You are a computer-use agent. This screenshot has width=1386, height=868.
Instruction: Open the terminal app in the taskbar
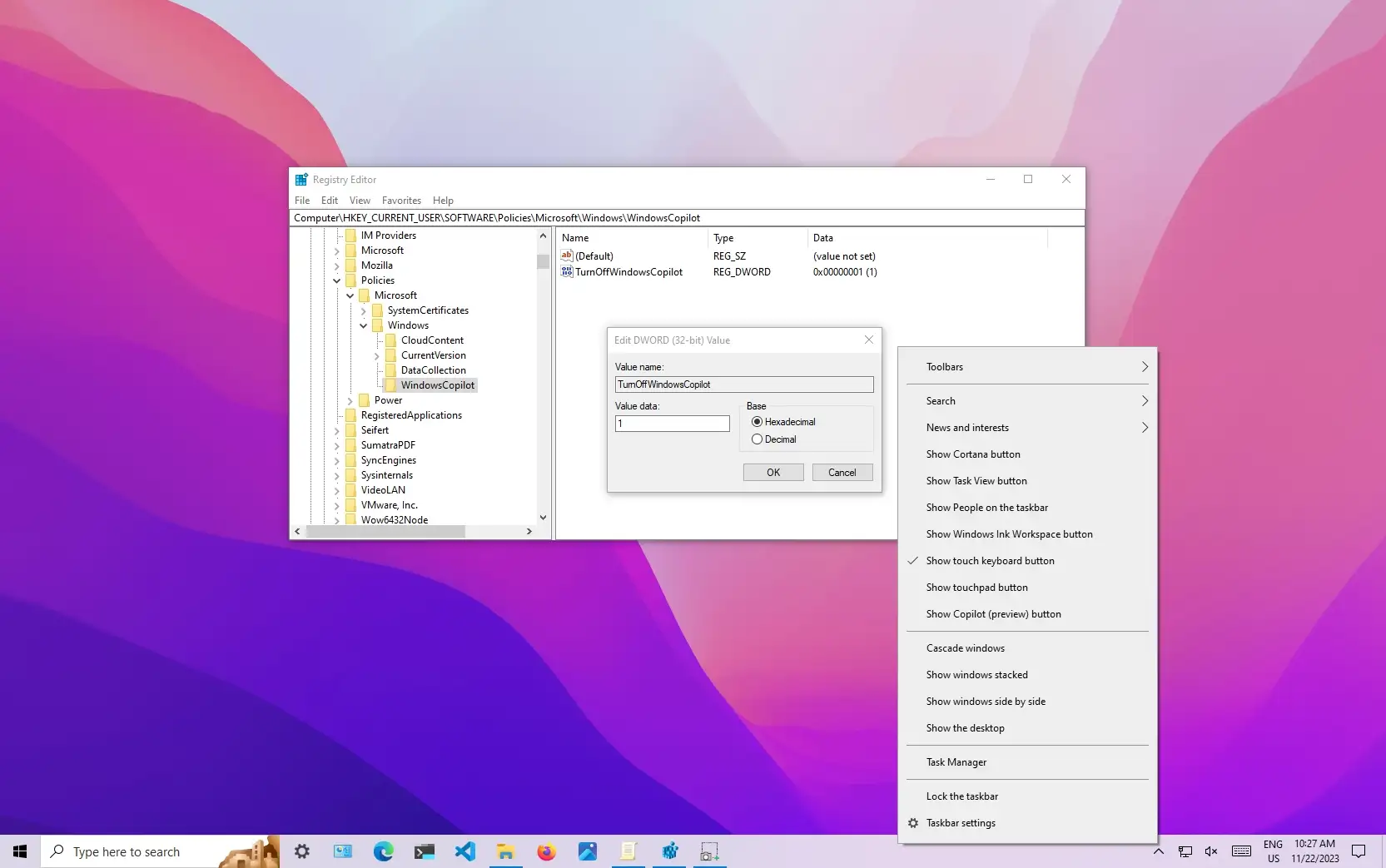425,851
